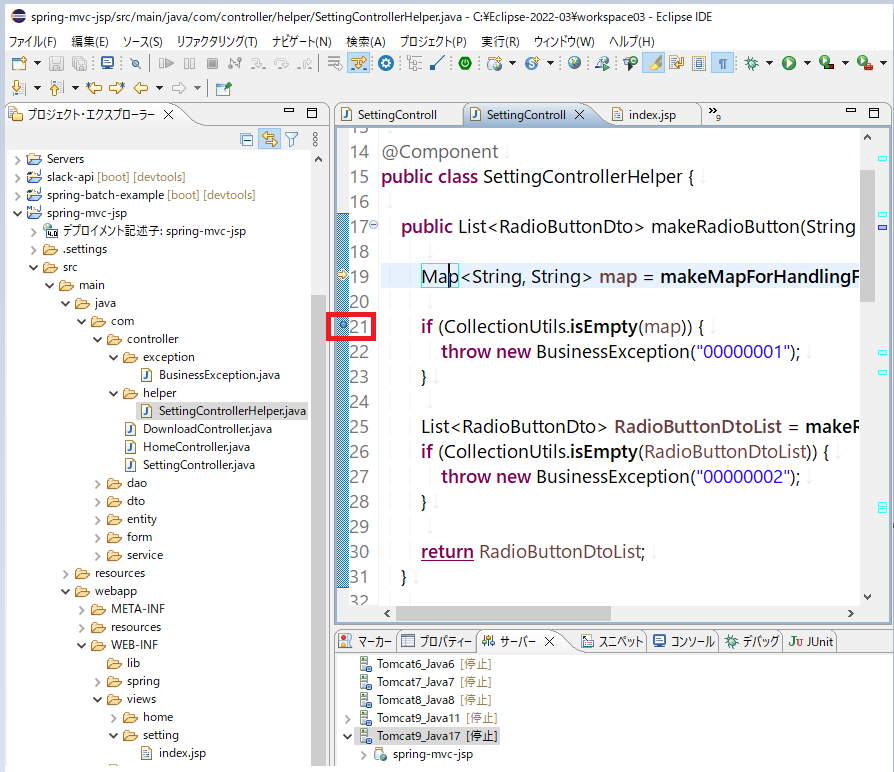Click the Step Over icon

(x=281, y=63)
